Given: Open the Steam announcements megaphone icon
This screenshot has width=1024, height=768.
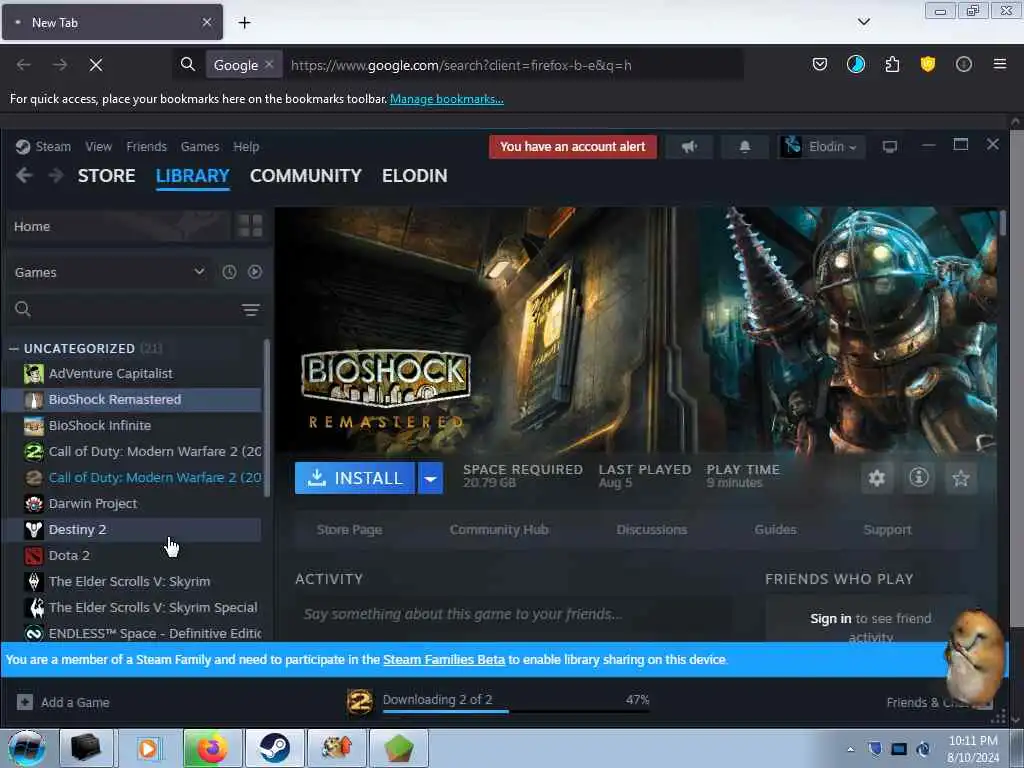Looking at the screenshot, I should point(689,147).
